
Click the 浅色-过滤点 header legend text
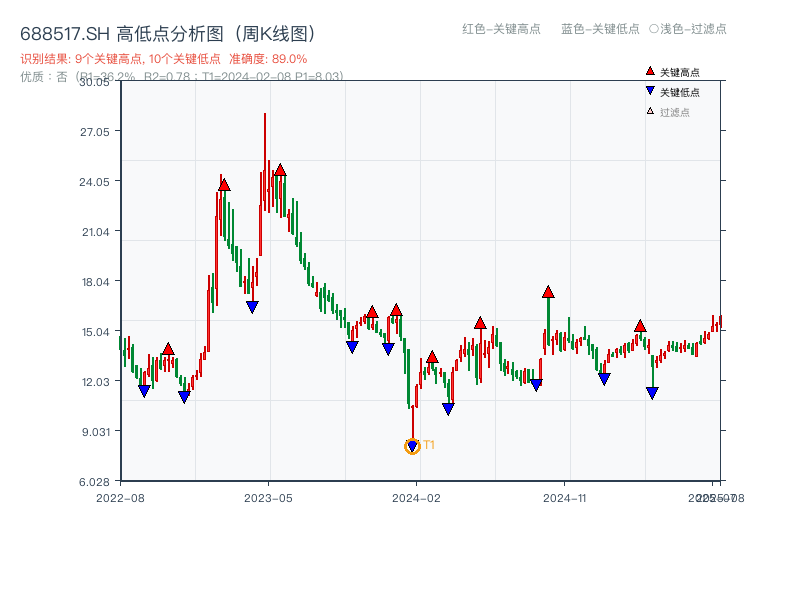[x=688, y=29]
